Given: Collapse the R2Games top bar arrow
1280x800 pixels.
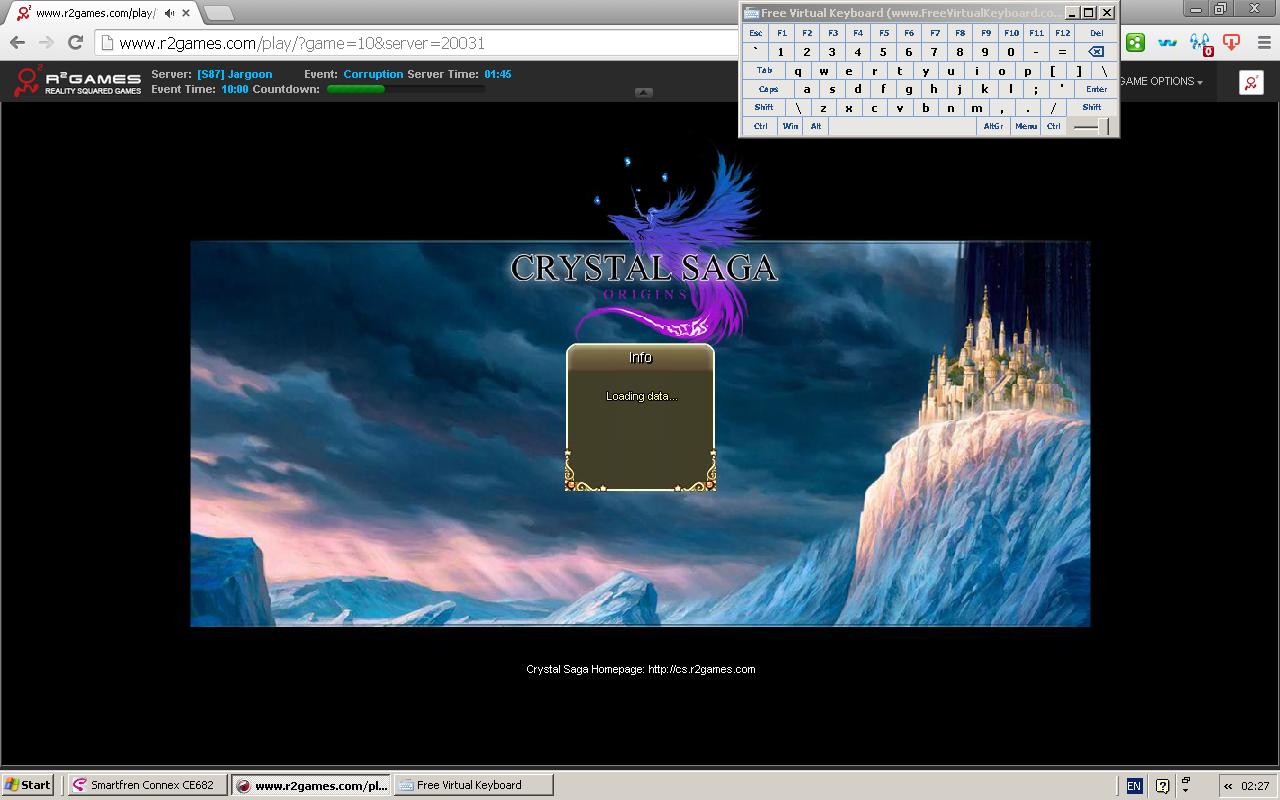Looking at the screenshot, I should click(644, 92).
